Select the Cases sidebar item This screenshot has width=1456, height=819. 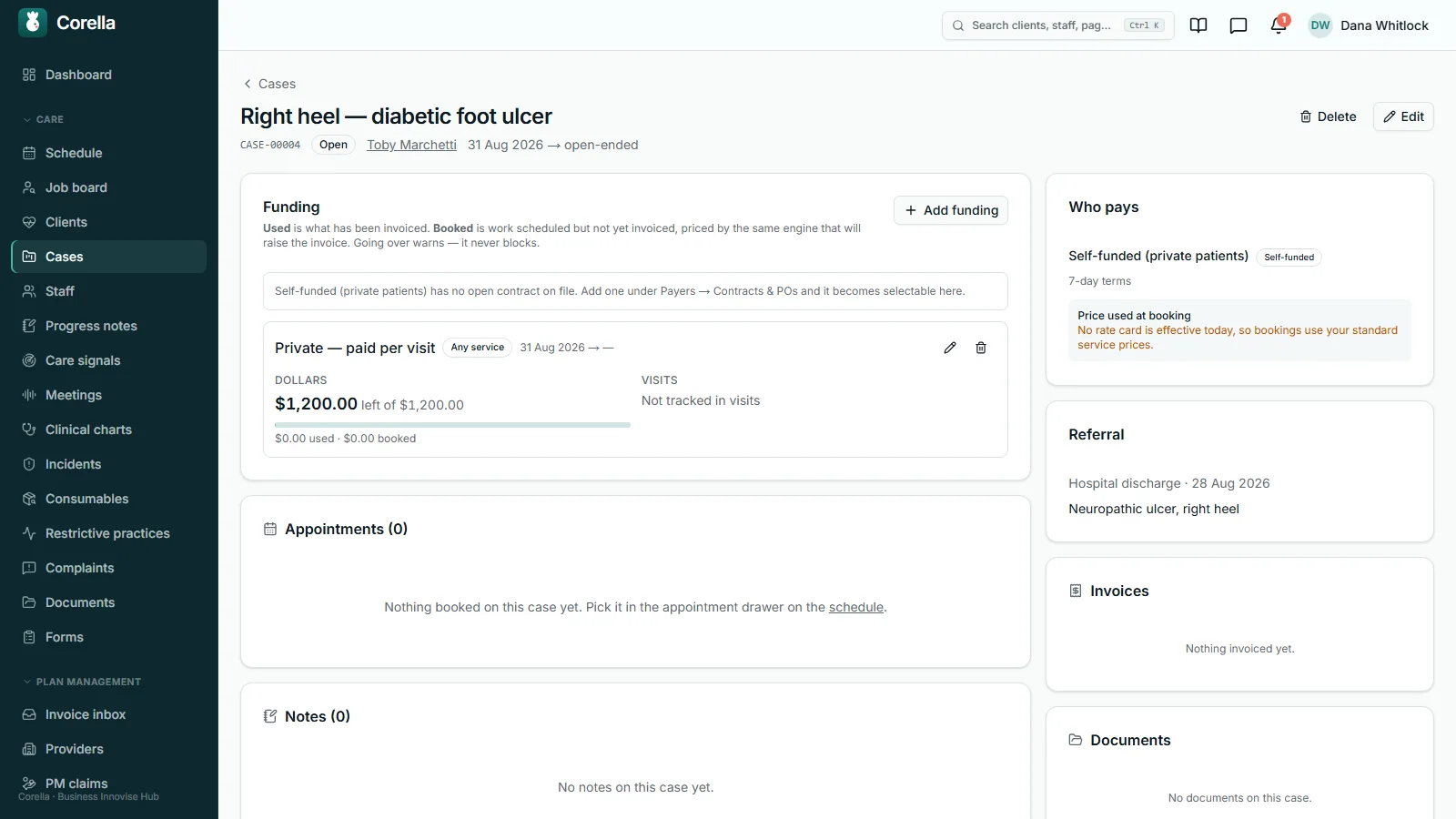109,257
